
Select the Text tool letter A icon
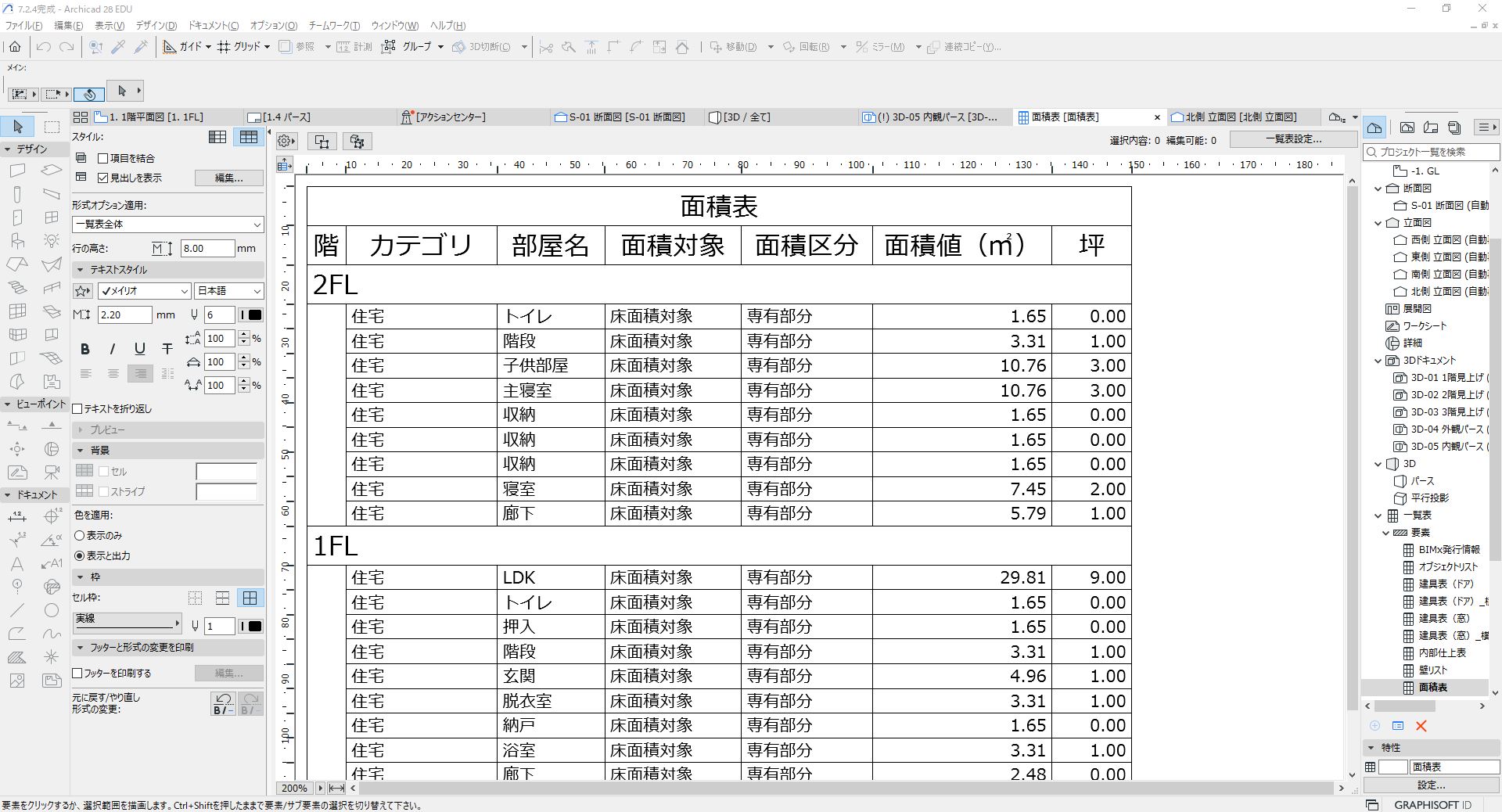[17, 563]
